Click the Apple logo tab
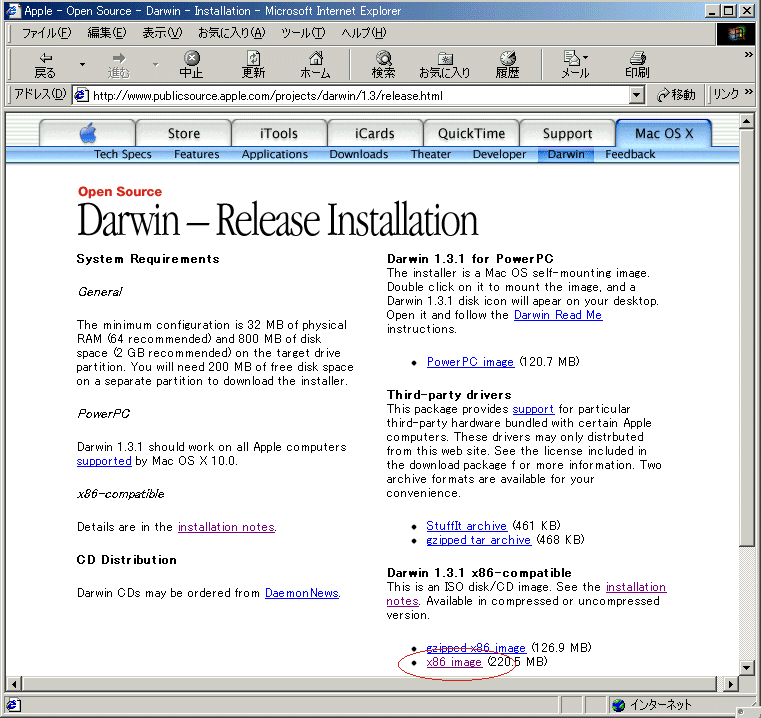The width and height of the screenshot is (761, 718). [x=88, y=133]
